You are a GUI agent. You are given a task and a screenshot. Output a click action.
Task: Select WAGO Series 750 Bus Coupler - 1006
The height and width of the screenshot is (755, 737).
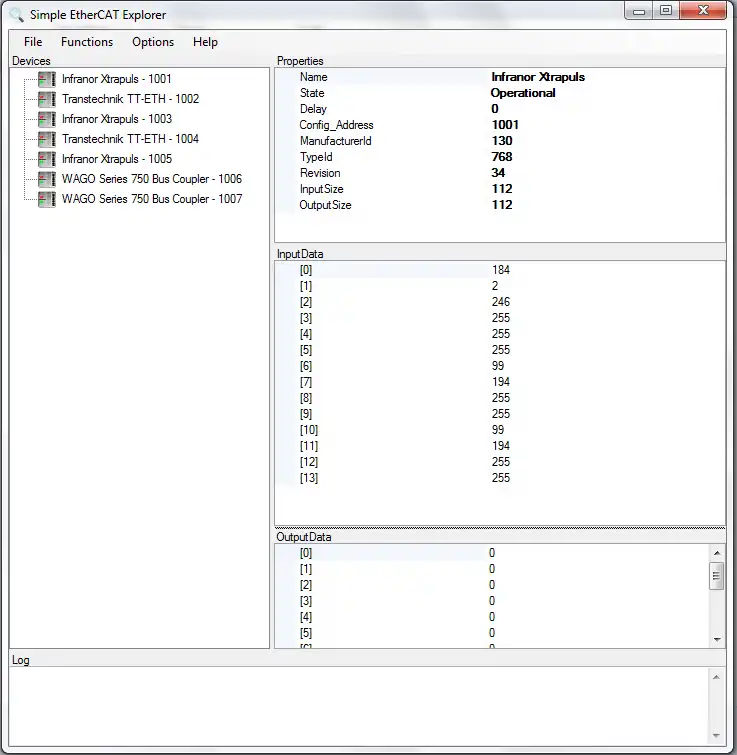pos(152,179)
